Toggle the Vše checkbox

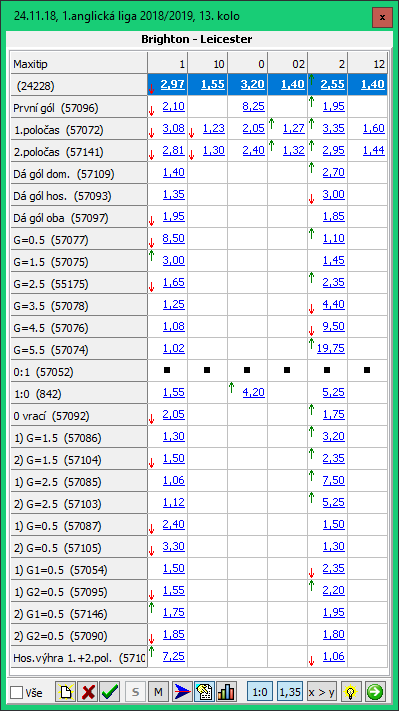point(17,692)
